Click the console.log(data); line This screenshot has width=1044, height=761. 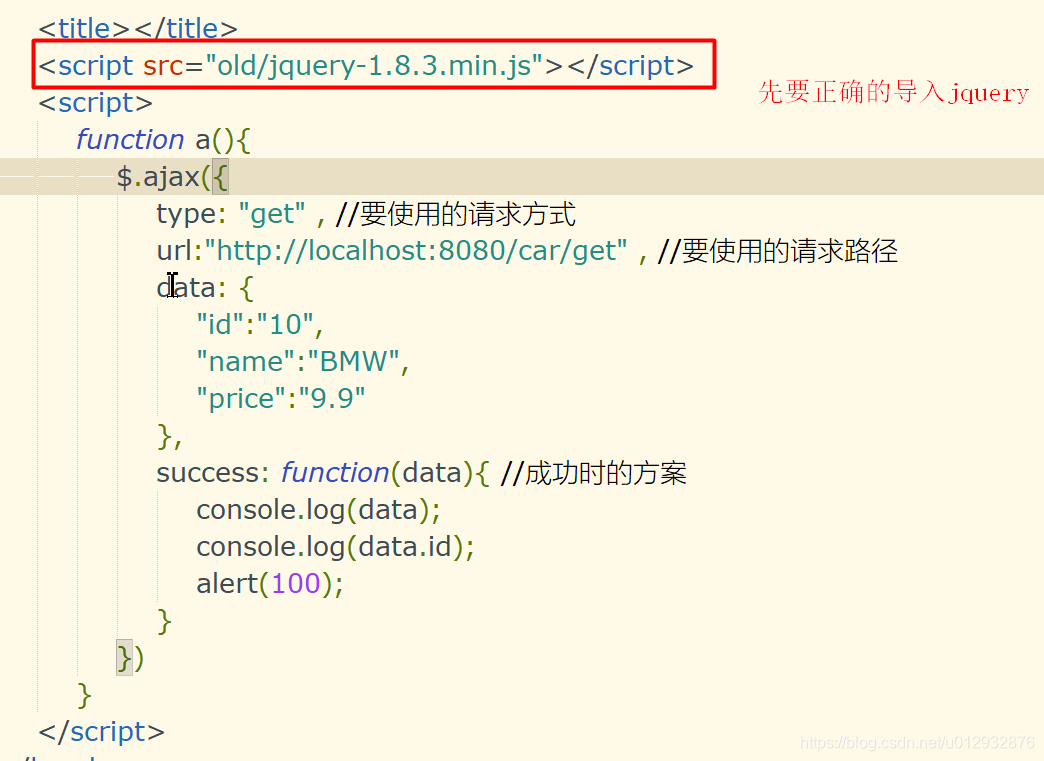click(318, 510)
